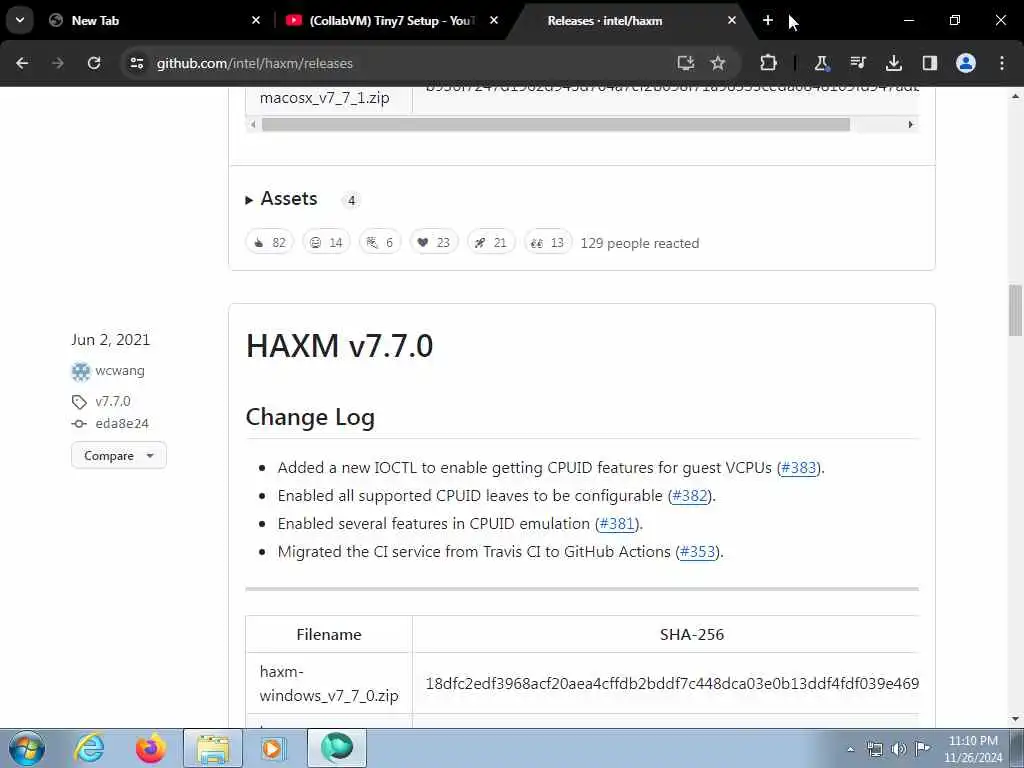
Task: Close the YouTube Tiny7 Setup tab
Action: (494, 21)
